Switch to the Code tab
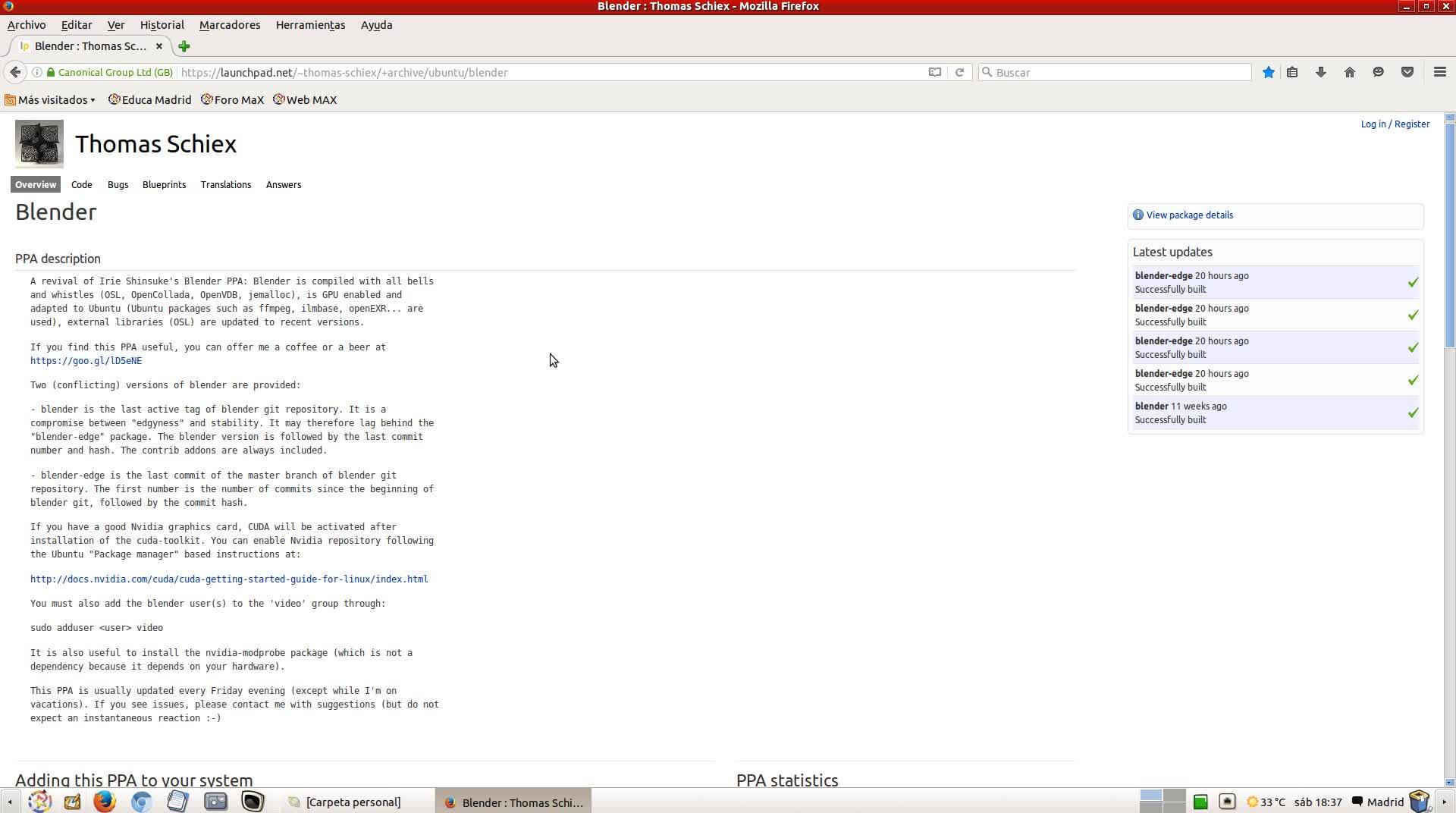 coord(82,184)
